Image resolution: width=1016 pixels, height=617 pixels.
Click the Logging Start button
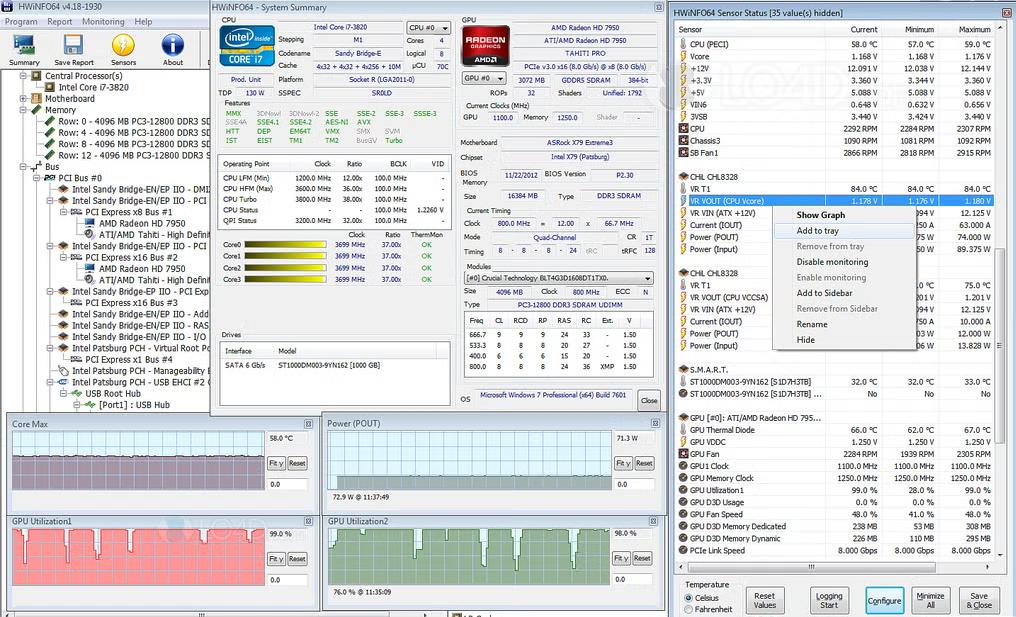point(829,600)
